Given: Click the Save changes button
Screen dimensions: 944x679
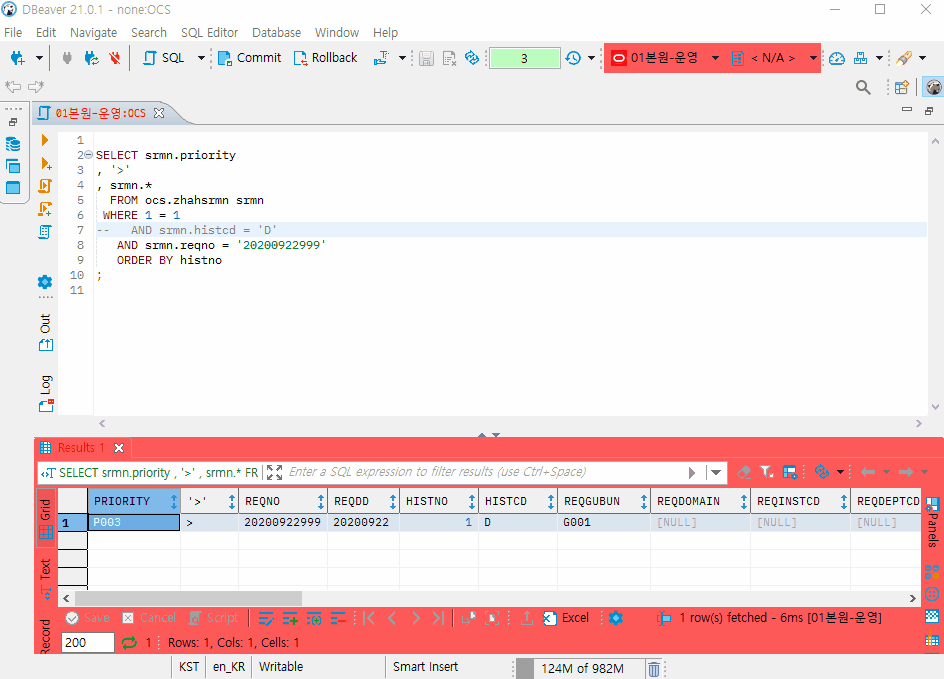Looking at the screenshot, I should click(88, 618).
